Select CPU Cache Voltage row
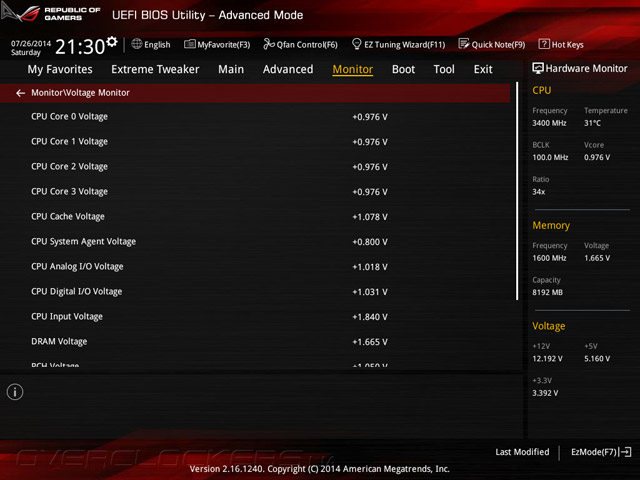This screenshot has height=480, width=640. tap(255, 217)
